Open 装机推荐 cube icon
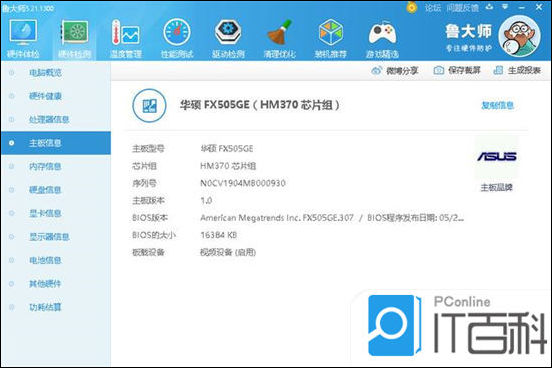This screenshot has height=368, width=552. click(x=331, y=32)
